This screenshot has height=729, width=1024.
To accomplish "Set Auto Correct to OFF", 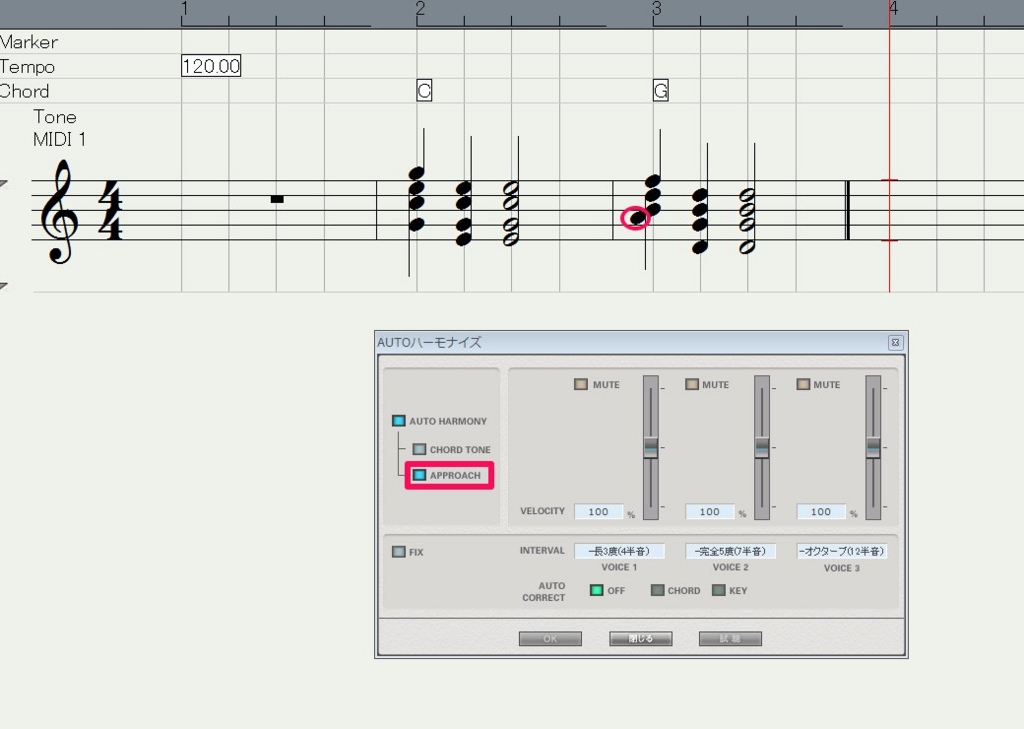I will pyautogui.click(x=597, y=590).
